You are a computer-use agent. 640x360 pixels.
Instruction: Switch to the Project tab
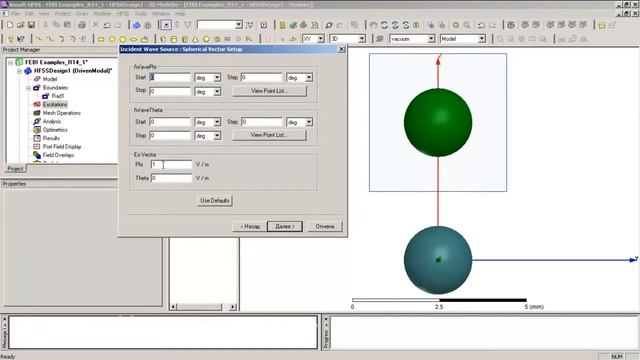(x=16, y=169)
